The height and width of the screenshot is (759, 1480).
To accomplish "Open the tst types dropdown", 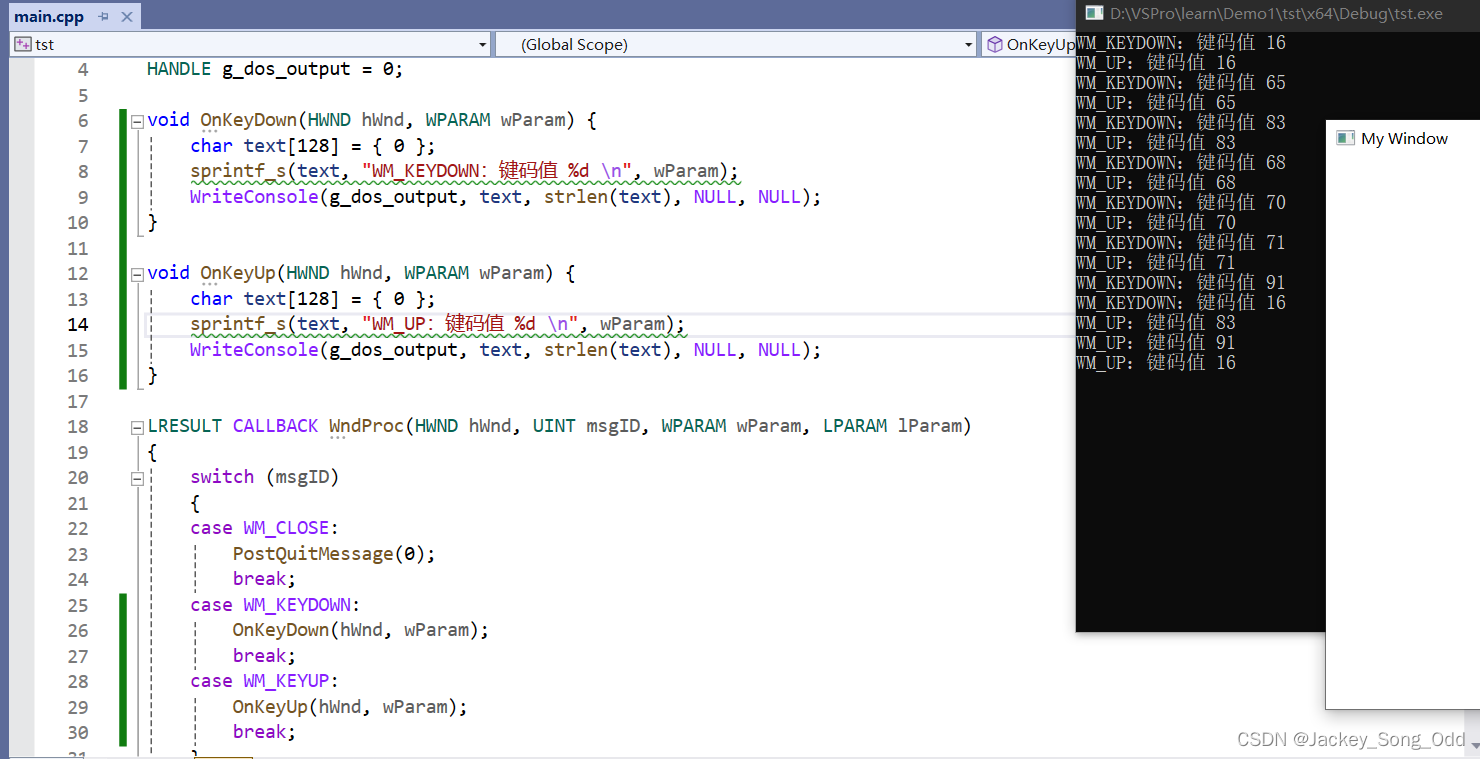I will [x=482, y=44].
